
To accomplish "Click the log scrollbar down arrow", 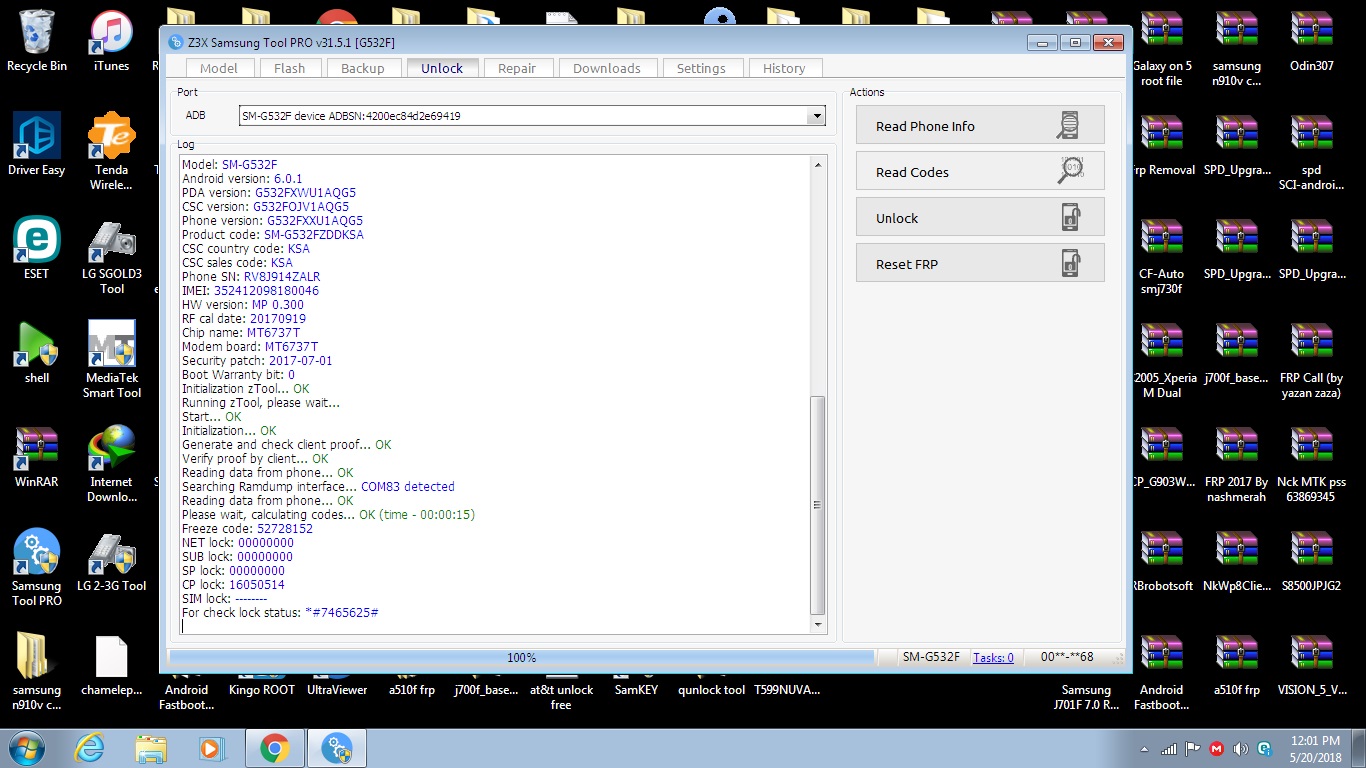I will point(818,625).
